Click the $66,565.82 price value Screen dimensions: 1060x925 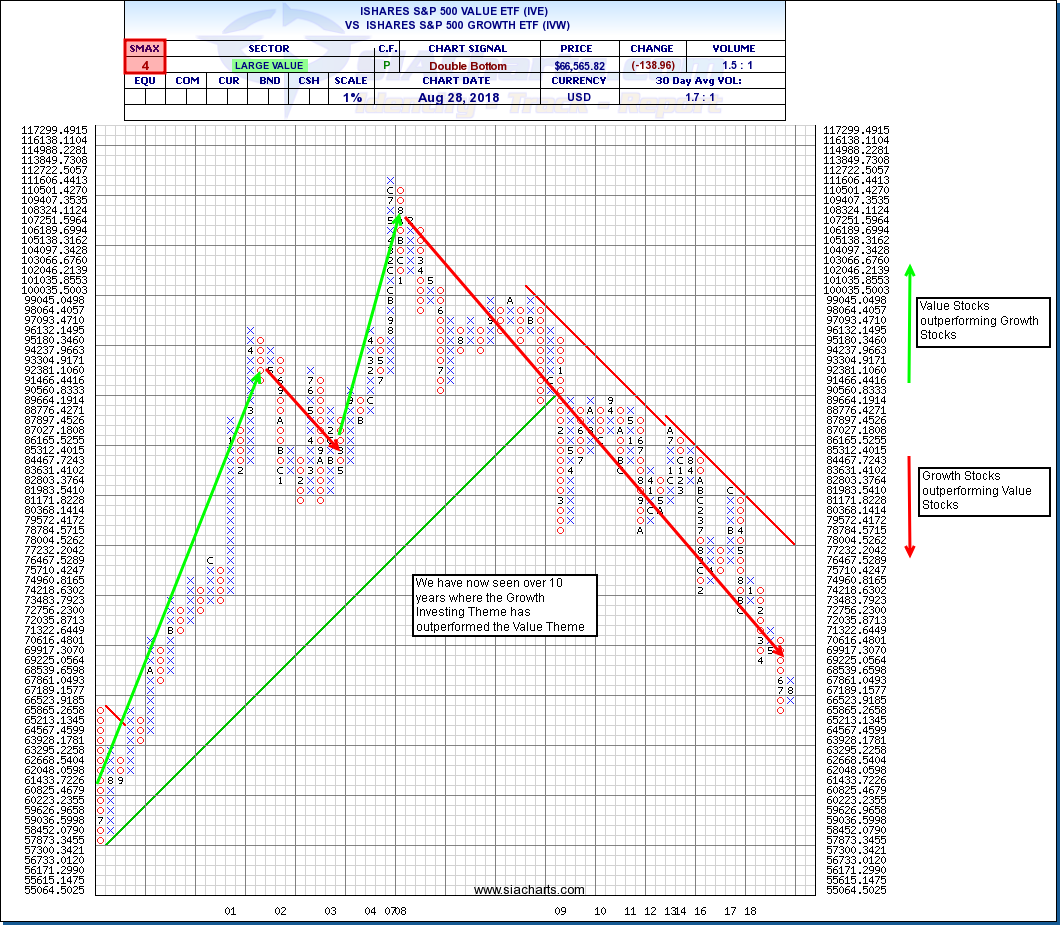580,66
